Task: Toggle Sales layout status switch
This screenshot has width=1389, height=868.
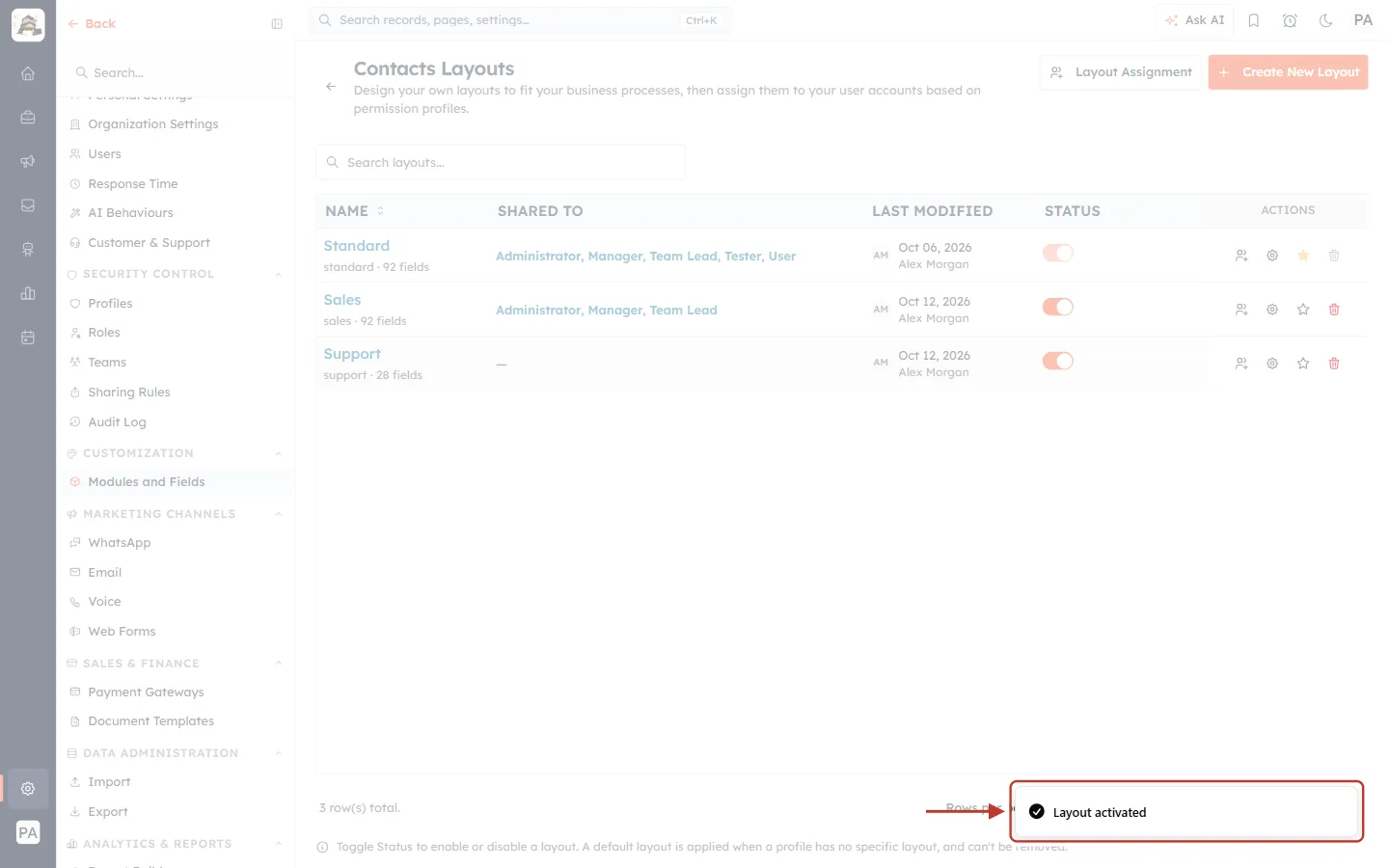Action: click(x=1058, y=307)
